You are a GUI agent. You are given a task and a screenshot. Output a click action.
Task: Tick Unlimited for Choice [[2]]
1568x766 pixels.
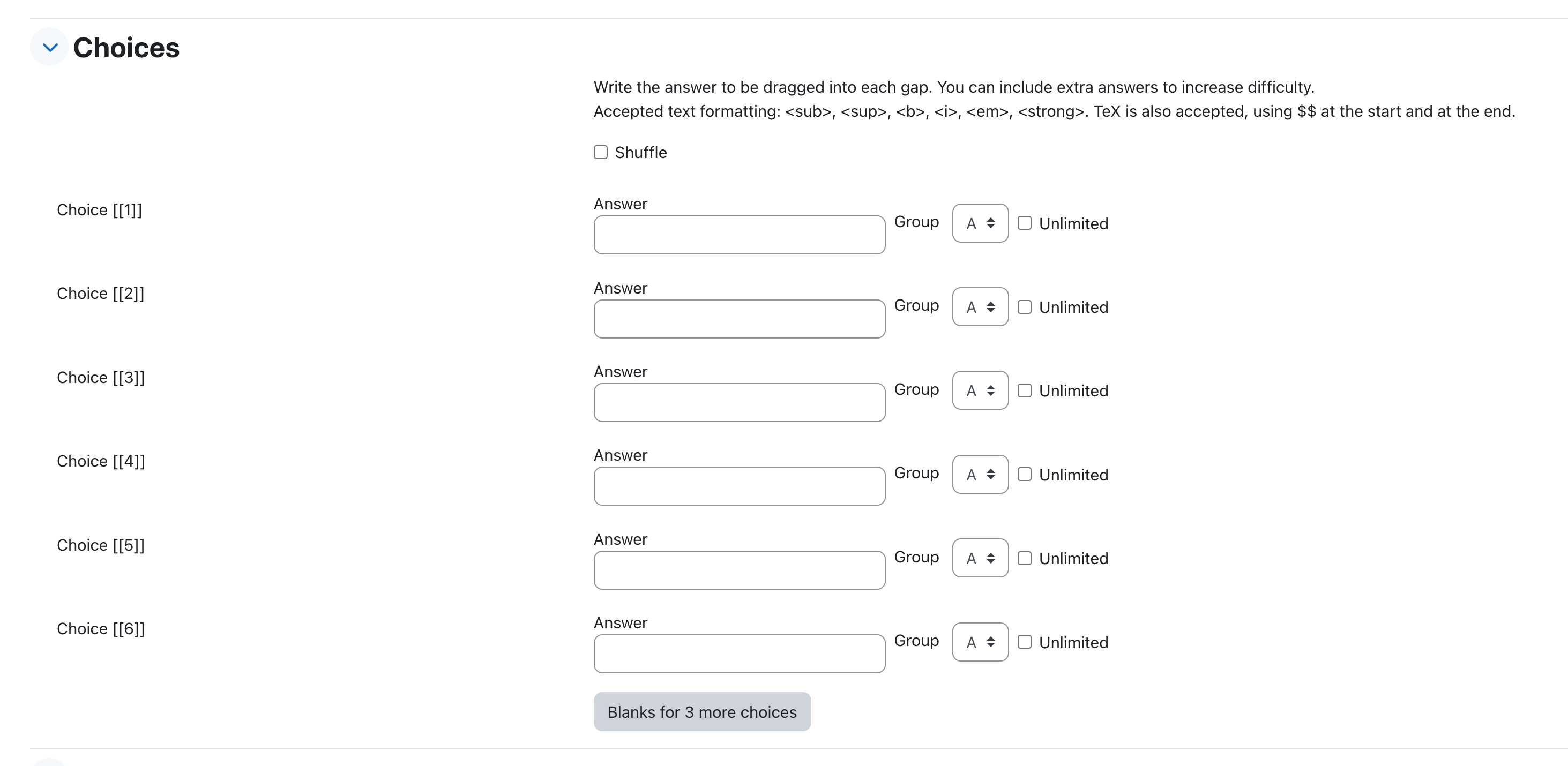(x=1025, y=307)
